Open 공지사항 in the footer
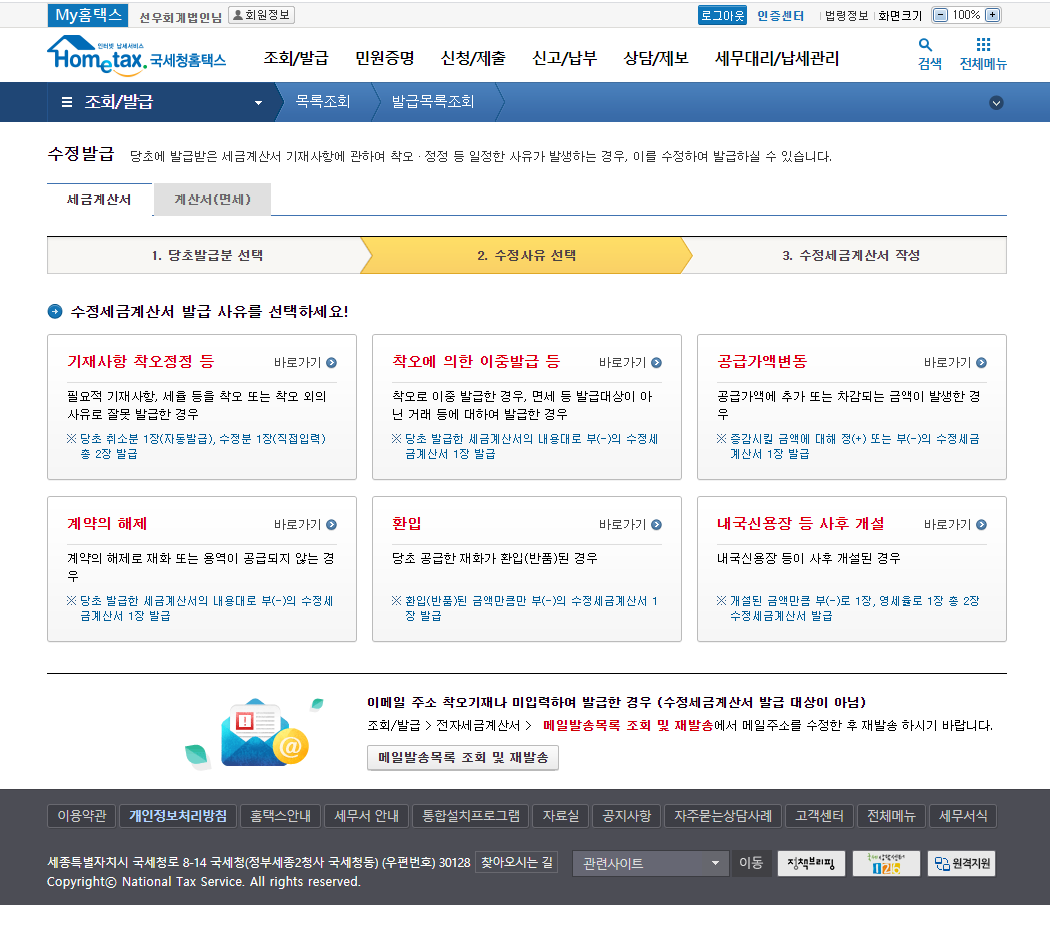Viewport: 1050px width, 934px height. tap(626, 815)
